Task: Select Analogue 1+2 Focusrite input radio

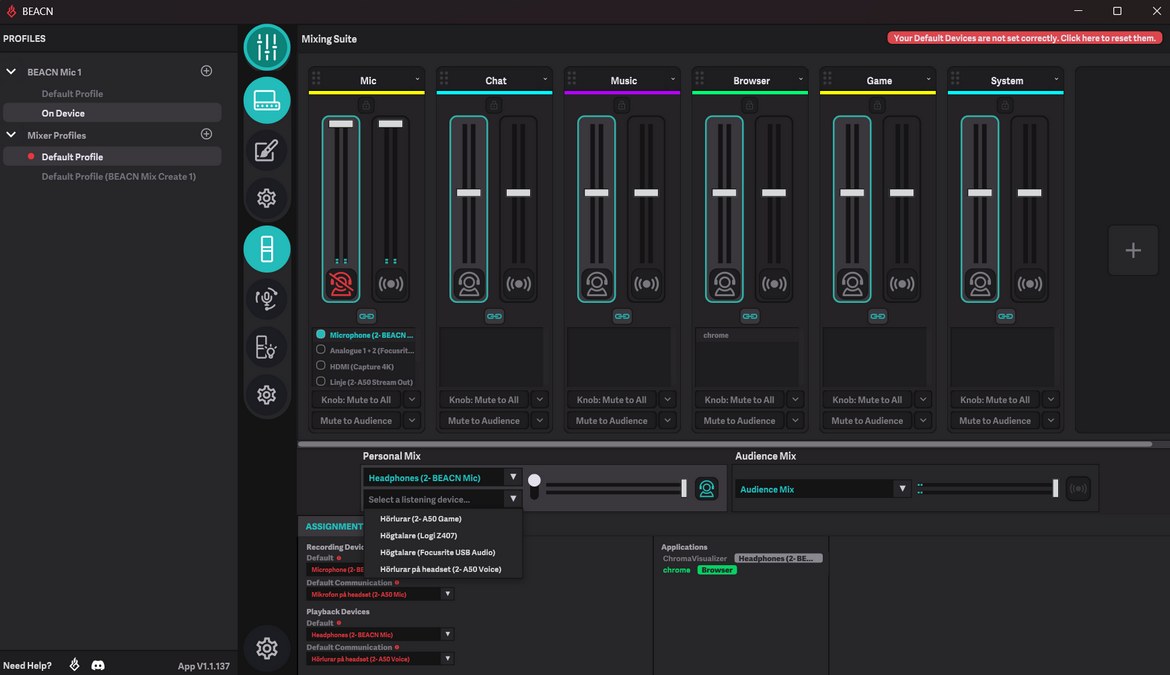Action: [x=321, y=350]
